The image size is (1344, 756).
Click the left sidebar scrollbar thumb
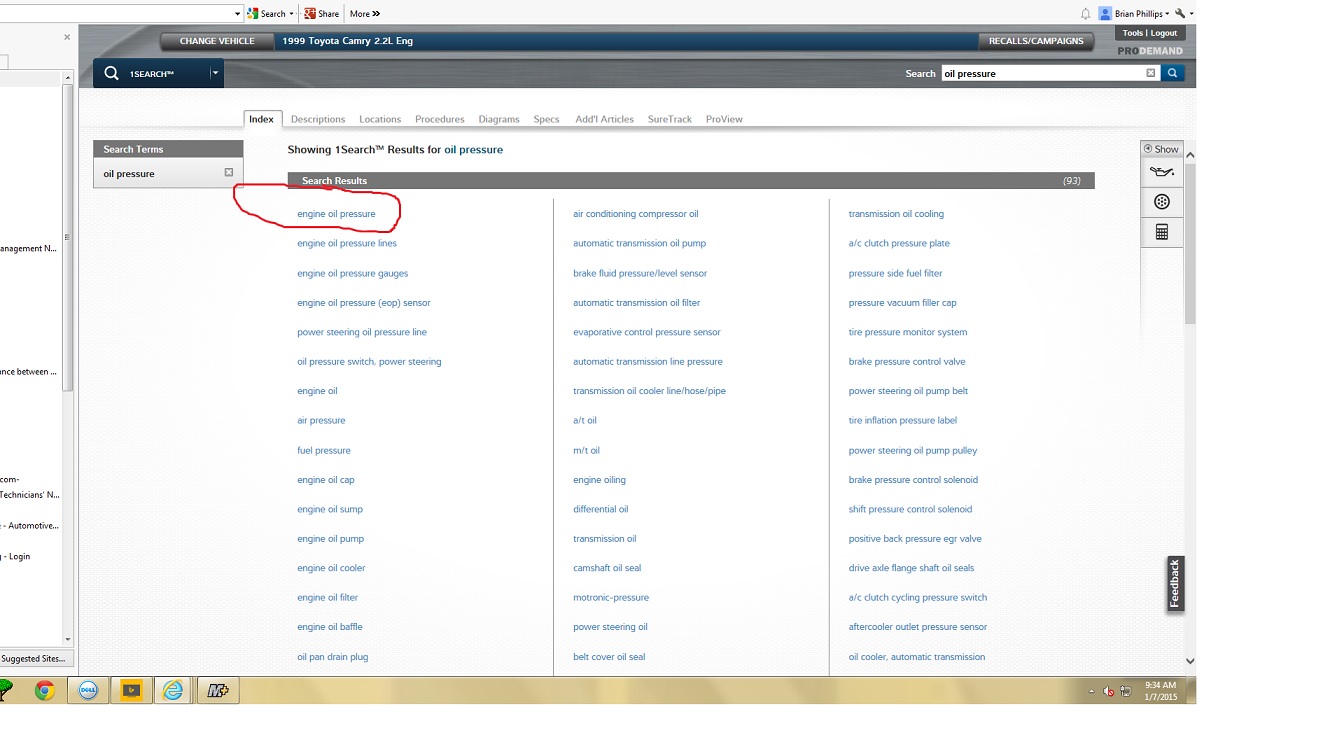68,237
